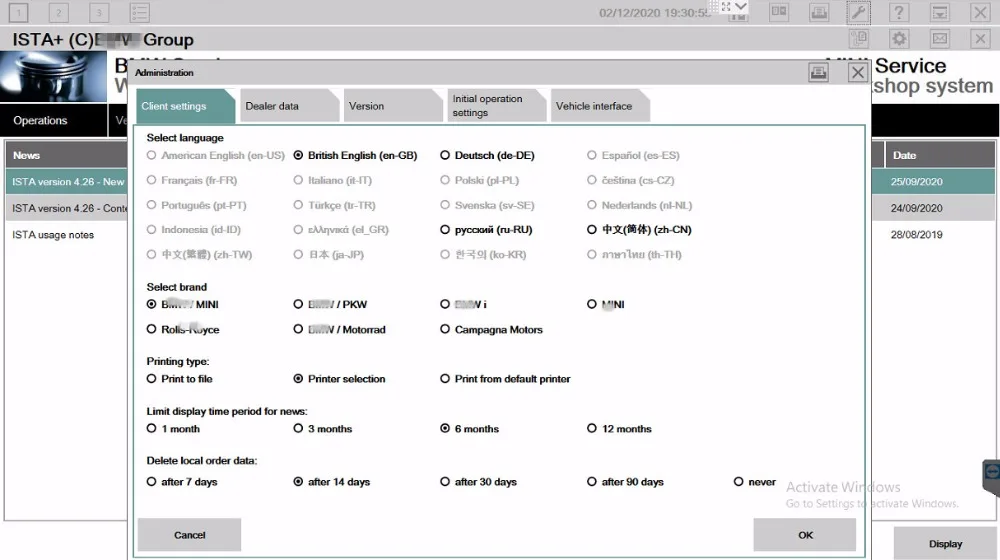Select news date 24/09/2020 row
The height and width of the screenshot is (560, 1000).
point(934,208)
